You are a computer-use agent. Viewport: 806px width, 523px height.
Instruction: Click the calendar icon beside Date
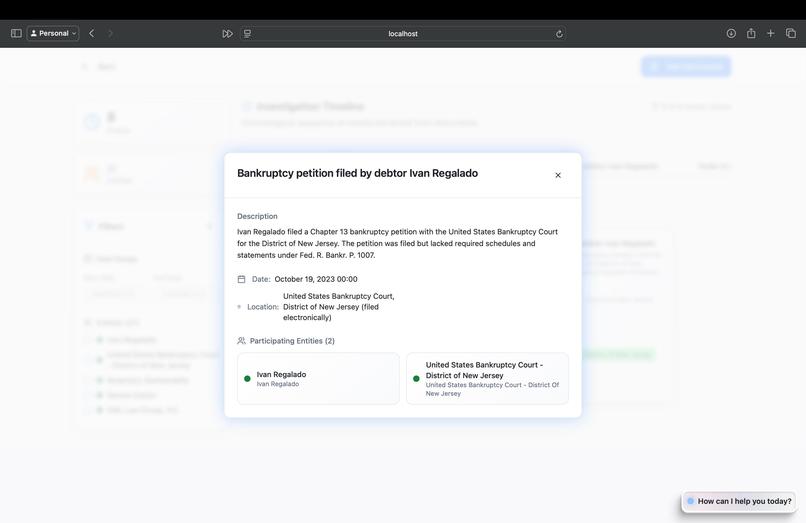(242, 279)
